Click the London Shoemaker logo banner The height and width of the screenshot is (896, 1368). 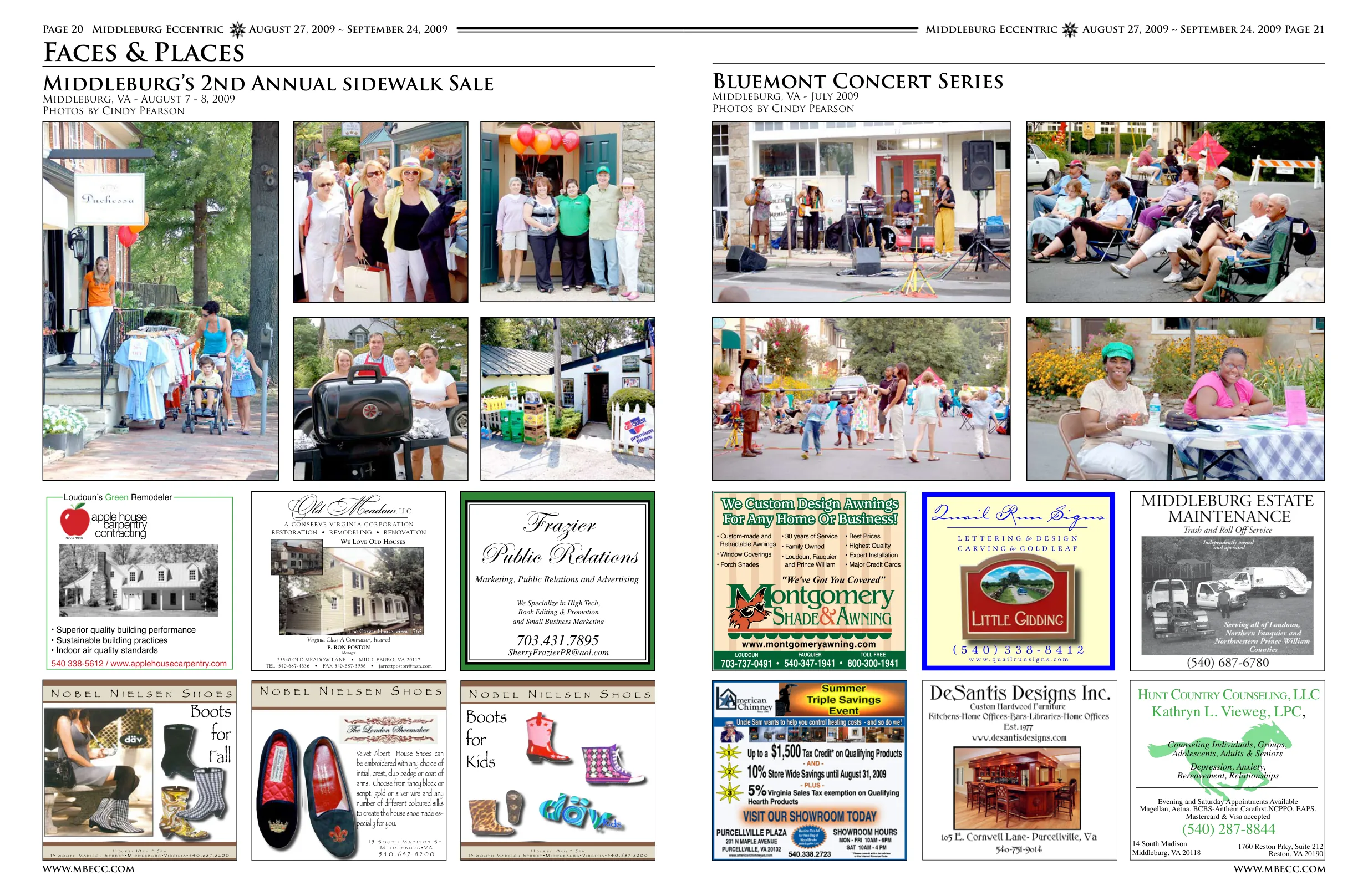[x=389, y=729]
